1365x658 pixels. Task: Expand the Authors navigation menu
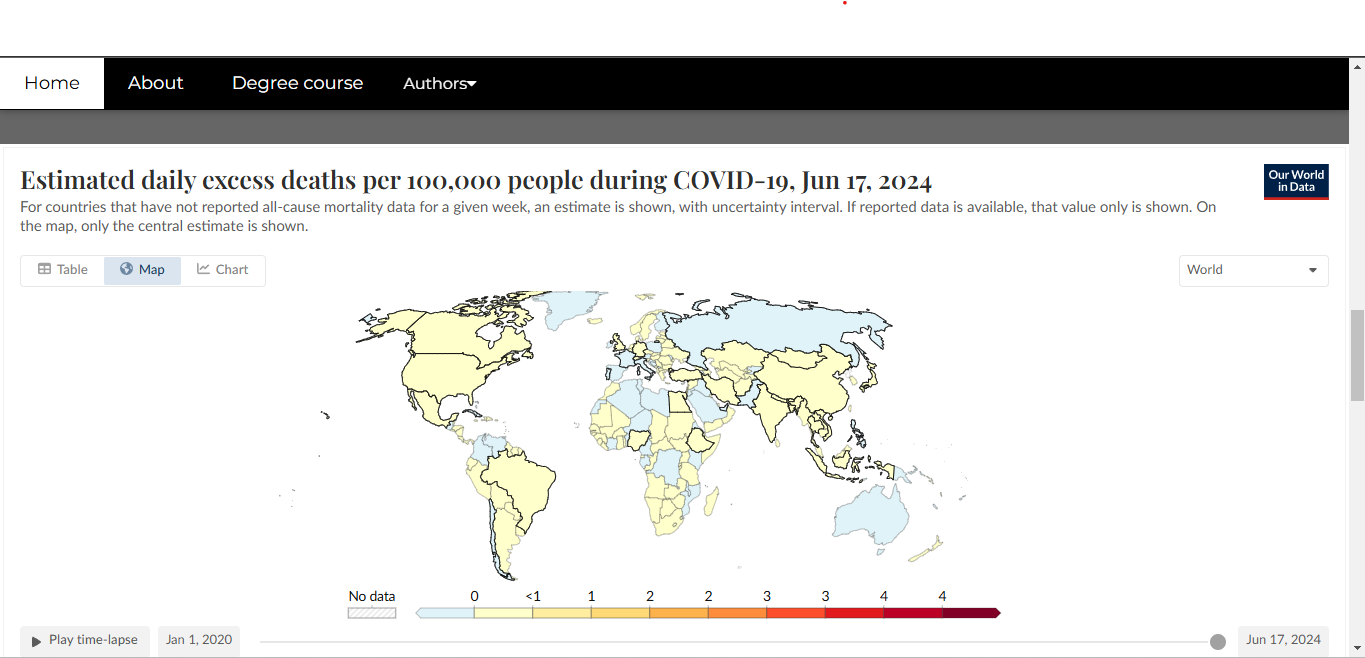tap(439, 83)
